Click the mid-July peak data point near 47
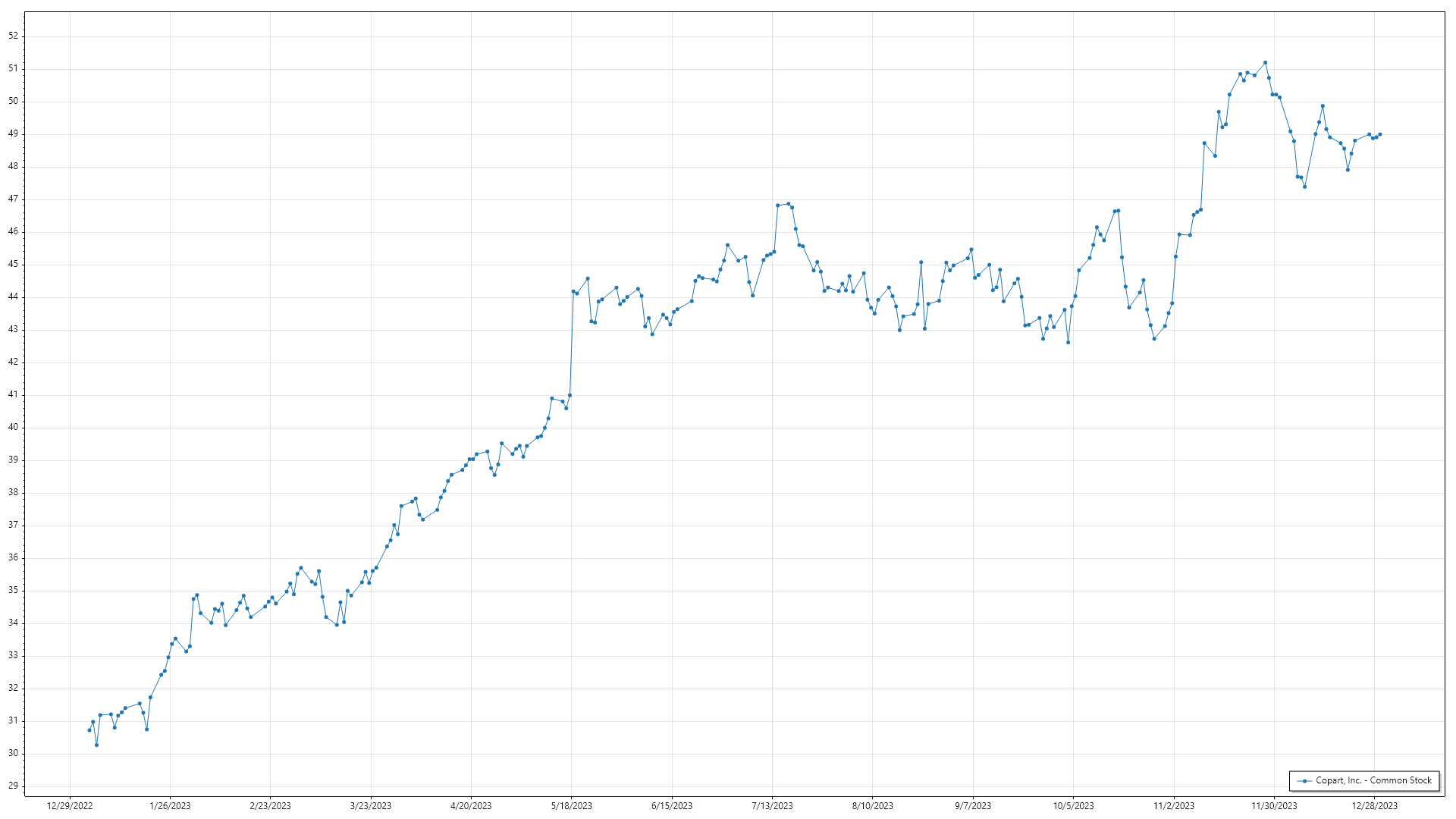The image size is (1456, 819). (788, 204)
